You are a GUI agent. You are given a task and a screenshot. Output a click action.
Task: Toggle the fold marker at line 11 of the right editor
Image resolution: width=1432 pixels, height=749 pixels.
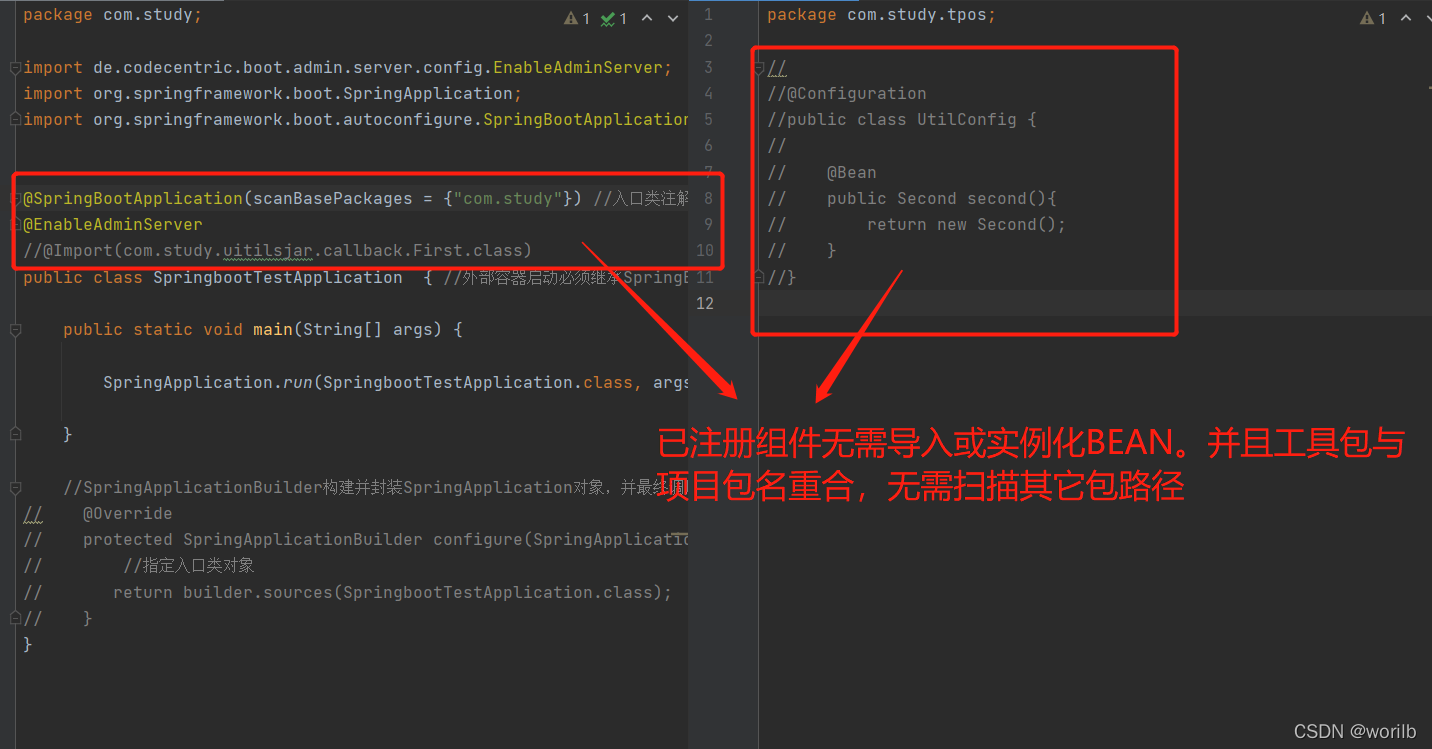point(758,277)
